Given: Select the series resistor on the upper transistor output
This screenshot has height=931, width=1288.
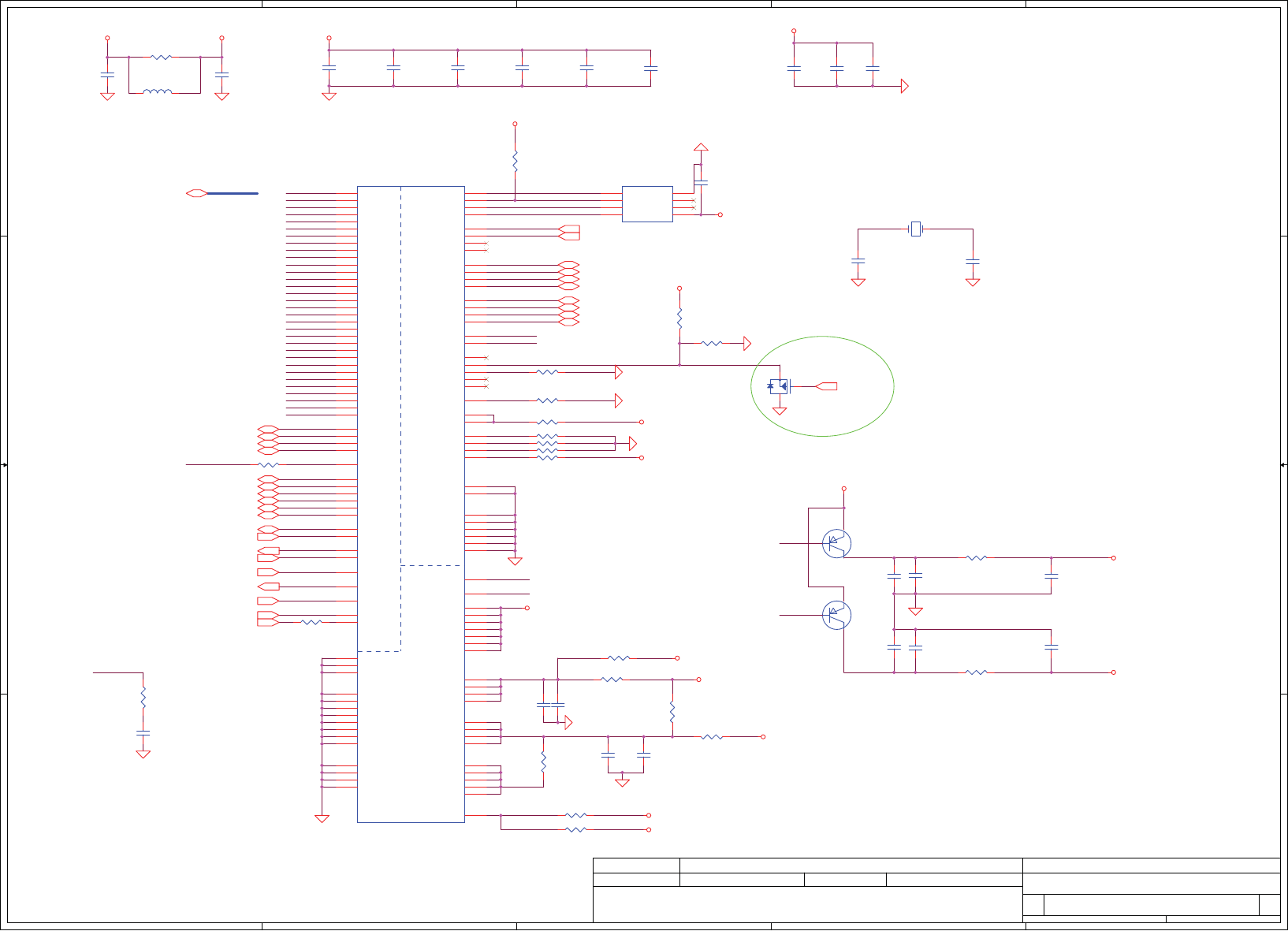Looking at the screenshot, I should [x=977, y=557].
